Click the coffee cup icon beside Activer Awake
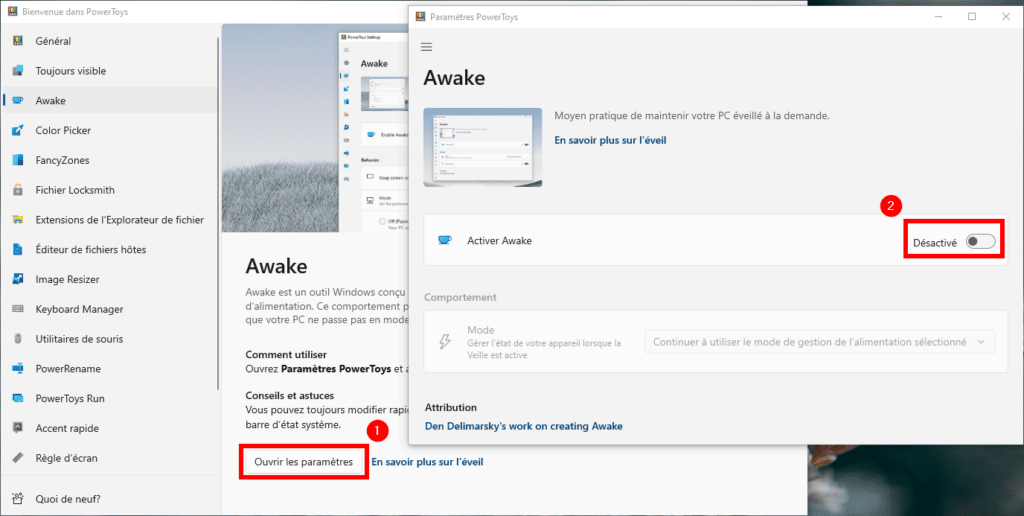 [x=444, y=240]
